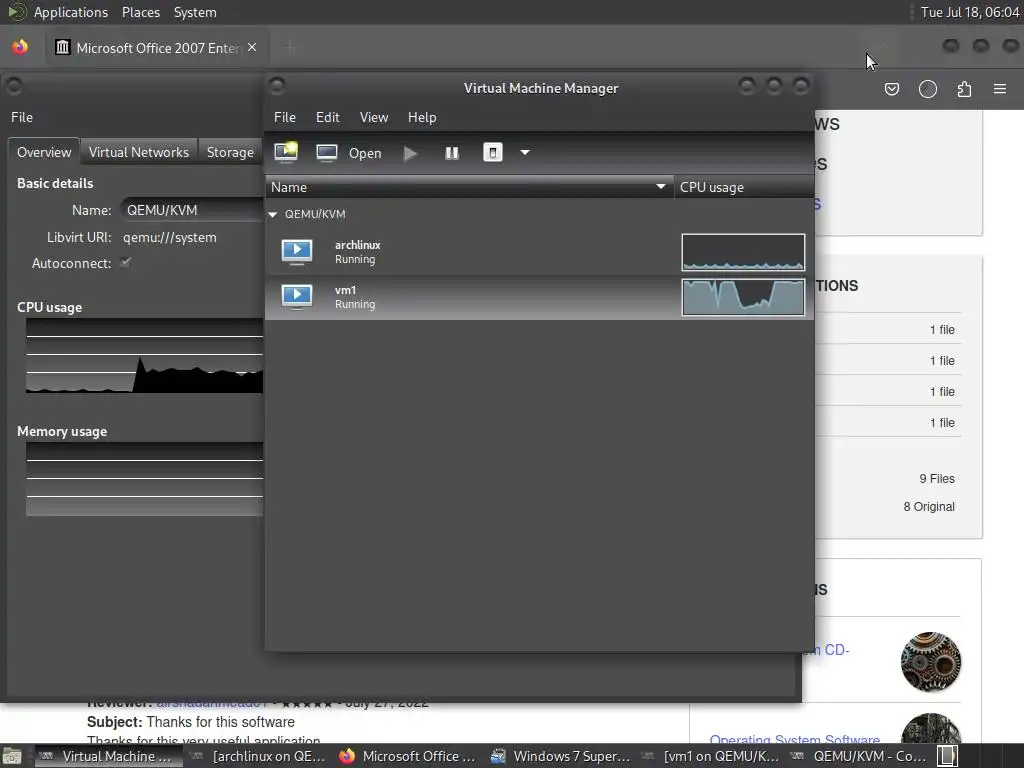Close the Microsoft Office 2007 browser tab
Viewport: 1024px width, 768px height.
[252, 48]
